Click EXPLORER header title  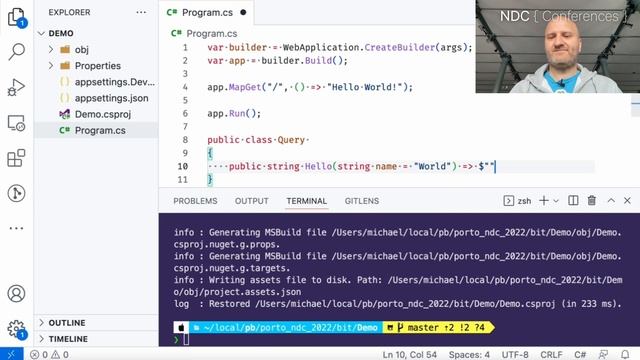pos(69,12)
